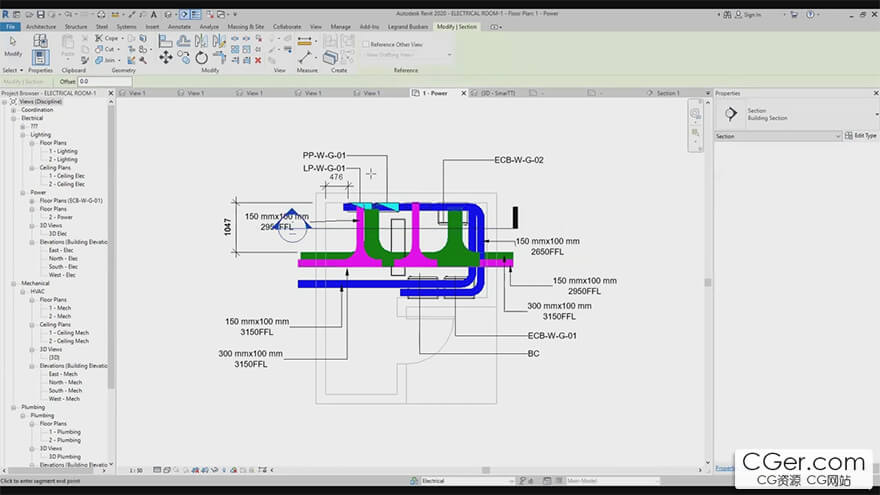Click the Cope tool in Geometry panel
Image resolution: width=880 pixels, height=495 pixels.
[107, 37]
